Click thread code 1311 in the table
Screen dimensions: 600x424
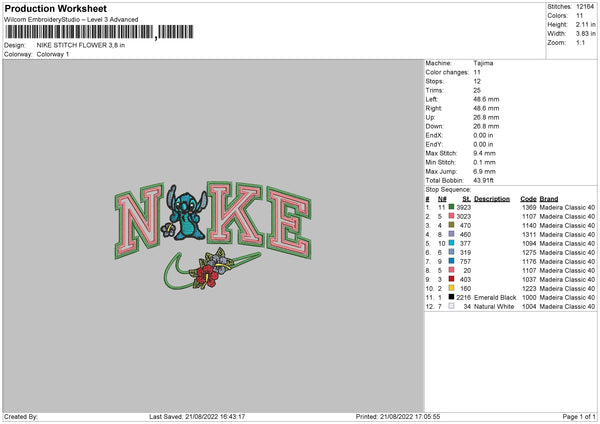pyautogui.click(x=529, y=235)
